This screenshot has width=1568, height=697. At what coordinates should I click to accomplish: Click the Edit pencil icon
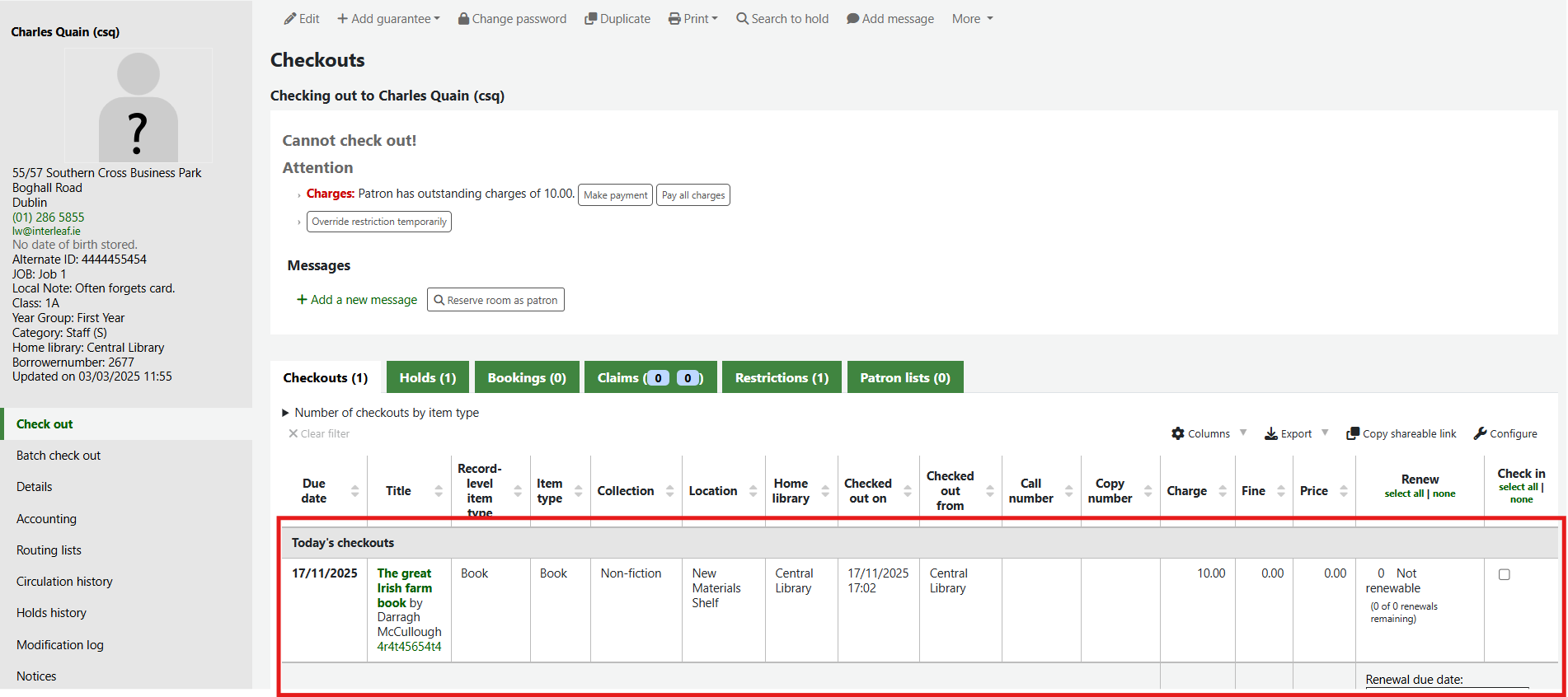click(x=290, y=19)
